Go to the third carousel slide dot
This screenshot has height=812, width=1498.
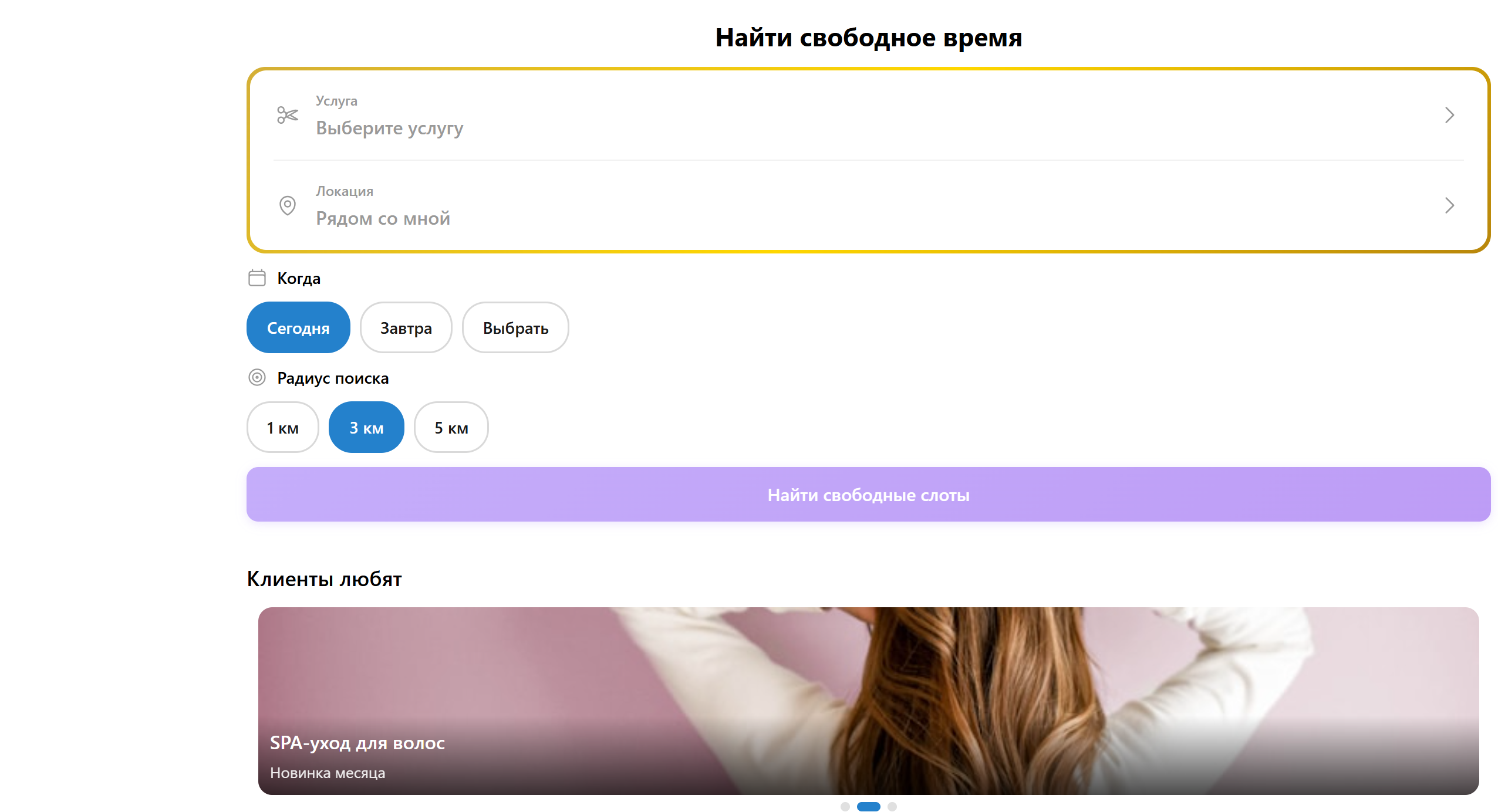pyautogui.click(x=892, y=807)
